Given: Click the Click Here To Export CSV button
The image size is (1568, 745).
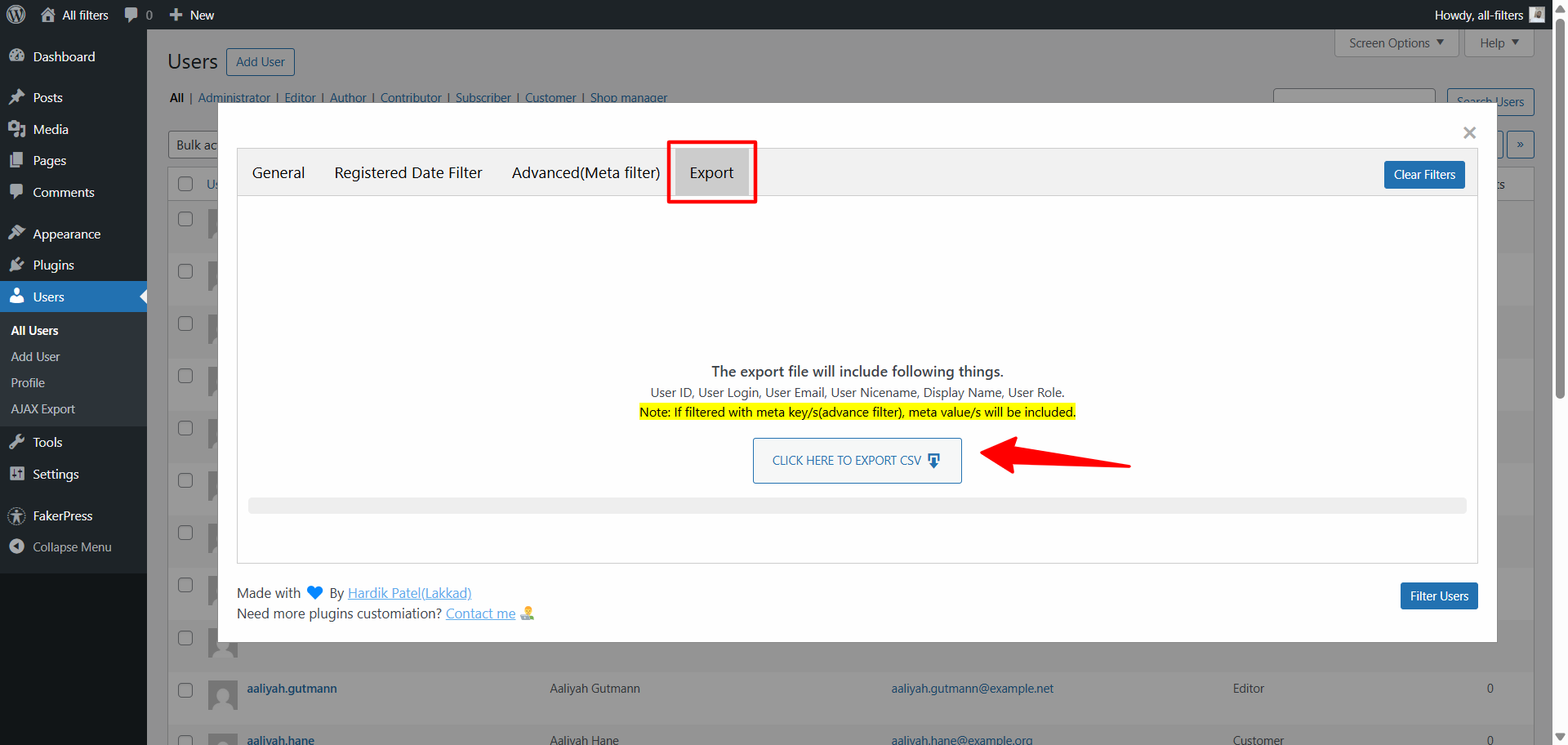Looking at the screenshot, I should point(857,461).
